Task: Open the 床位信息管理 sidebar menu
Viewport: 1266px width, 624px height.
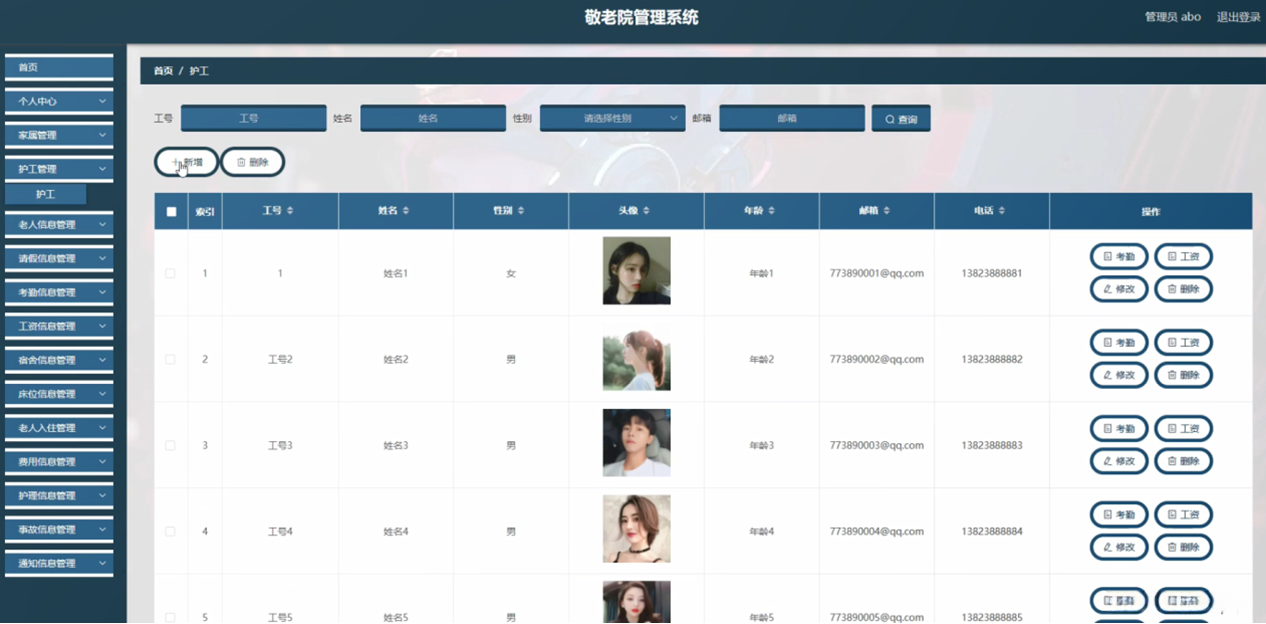Action: 59,394
